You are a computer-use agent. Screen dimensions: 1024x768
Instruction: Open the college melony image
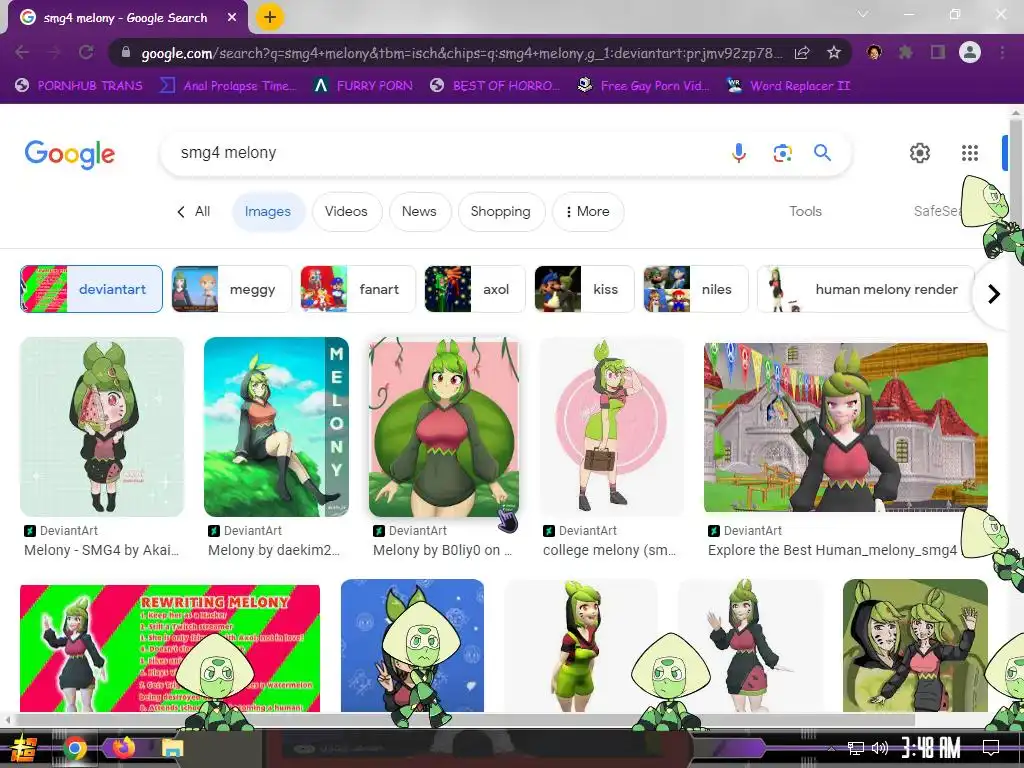pyautogui.click(x=611, y=426)
